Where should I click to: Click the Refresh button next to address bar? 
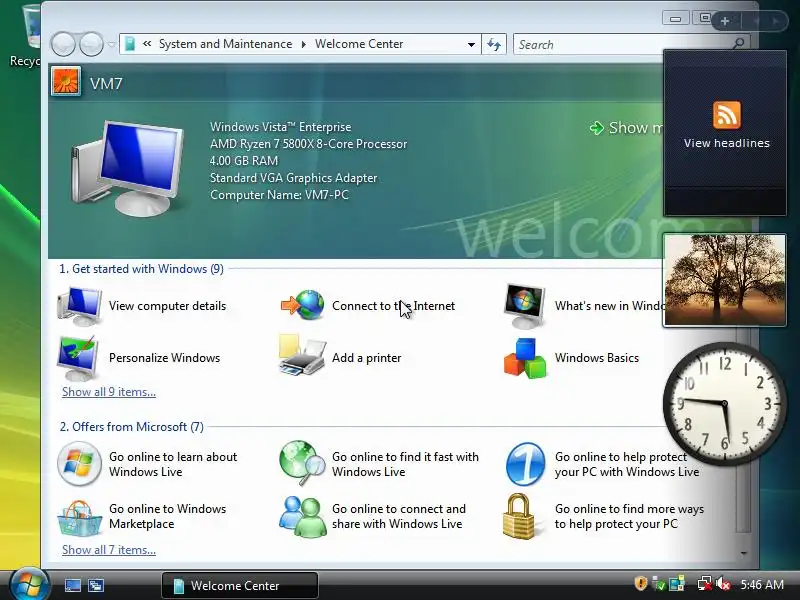coord(494,44)
